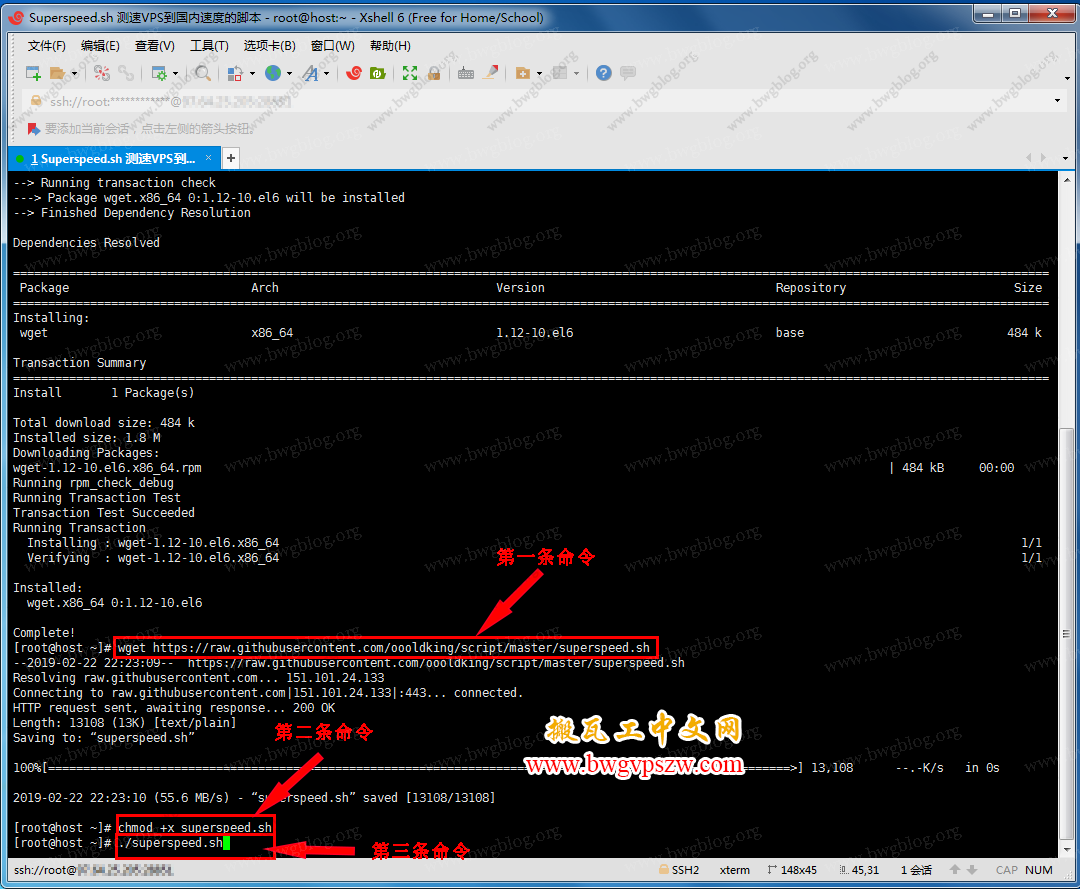
Task: Expand the Font dropdown arrow
Action: click(326, 74)
